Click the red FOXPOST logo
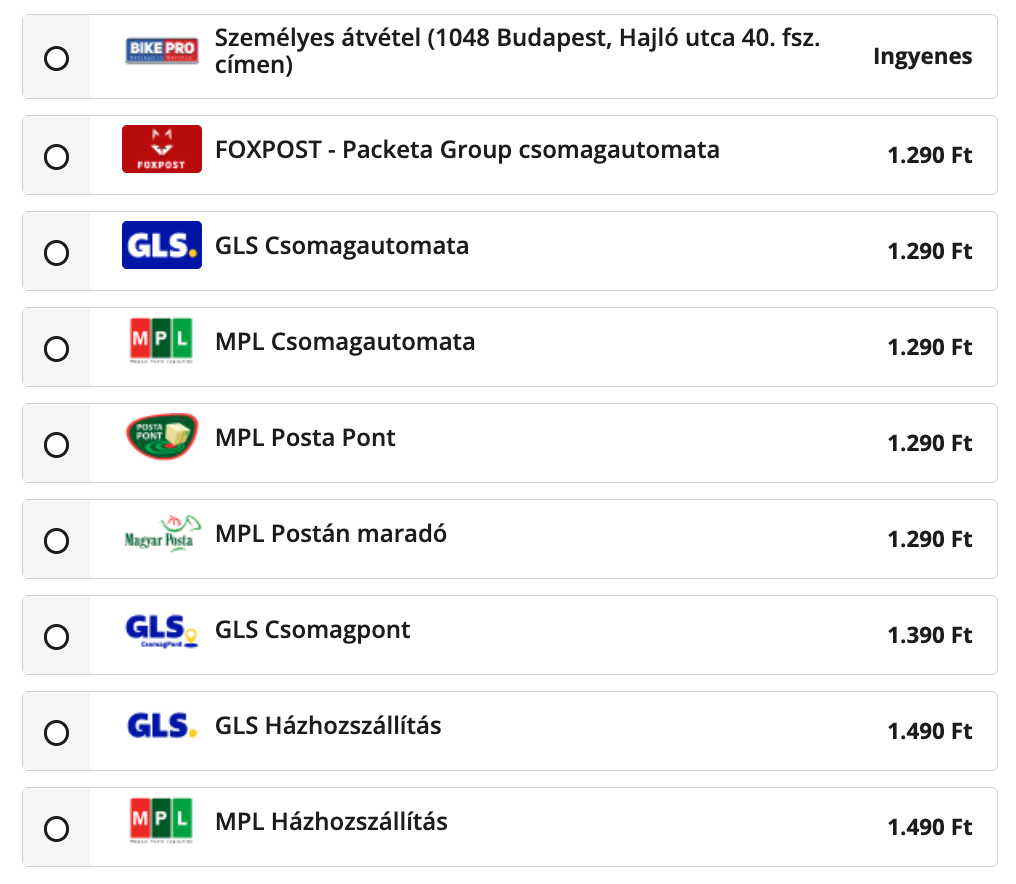 (x=161, y=149)
